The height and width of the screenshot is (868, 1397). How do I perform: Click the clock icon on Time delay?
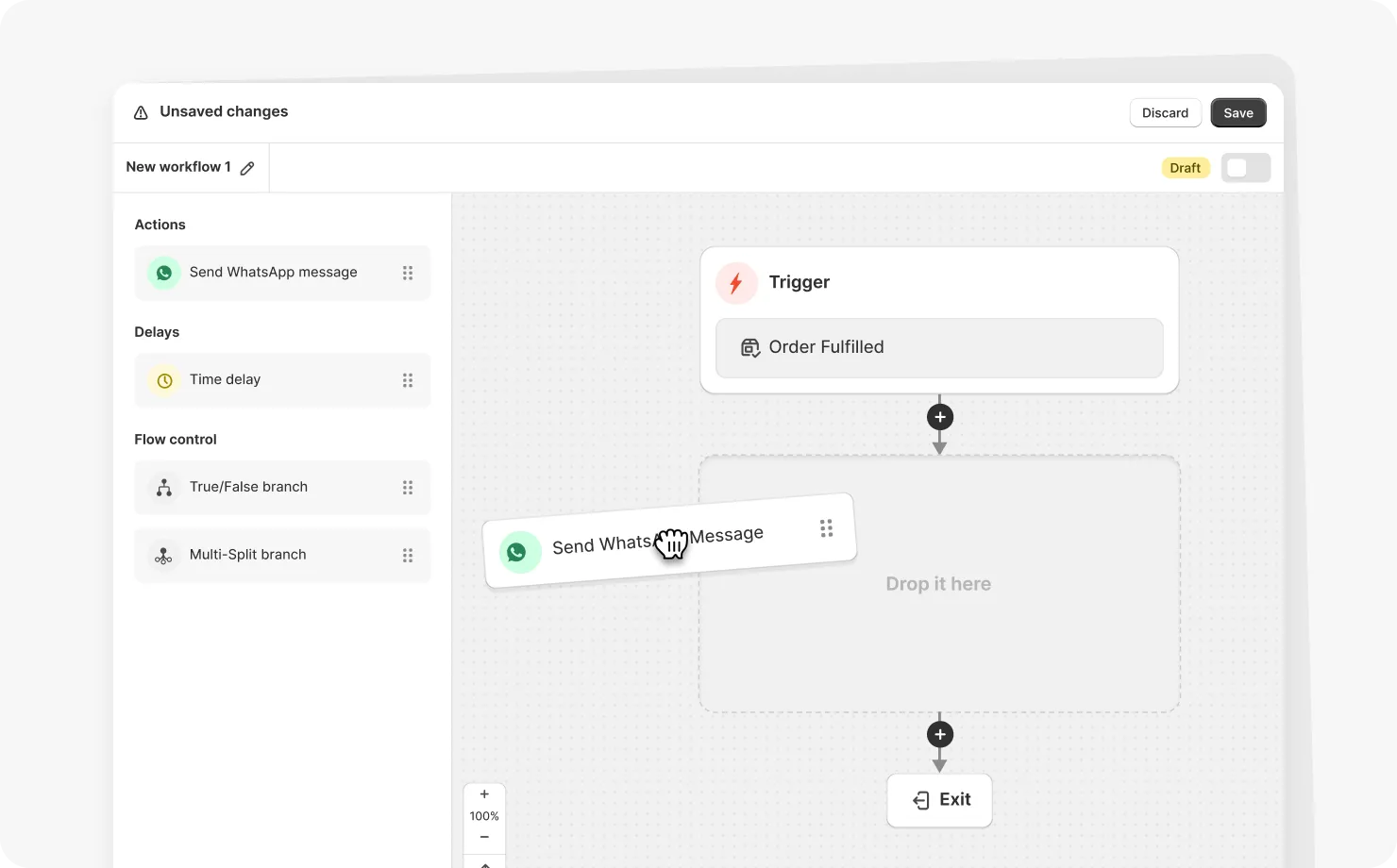(x=164, y=380)
